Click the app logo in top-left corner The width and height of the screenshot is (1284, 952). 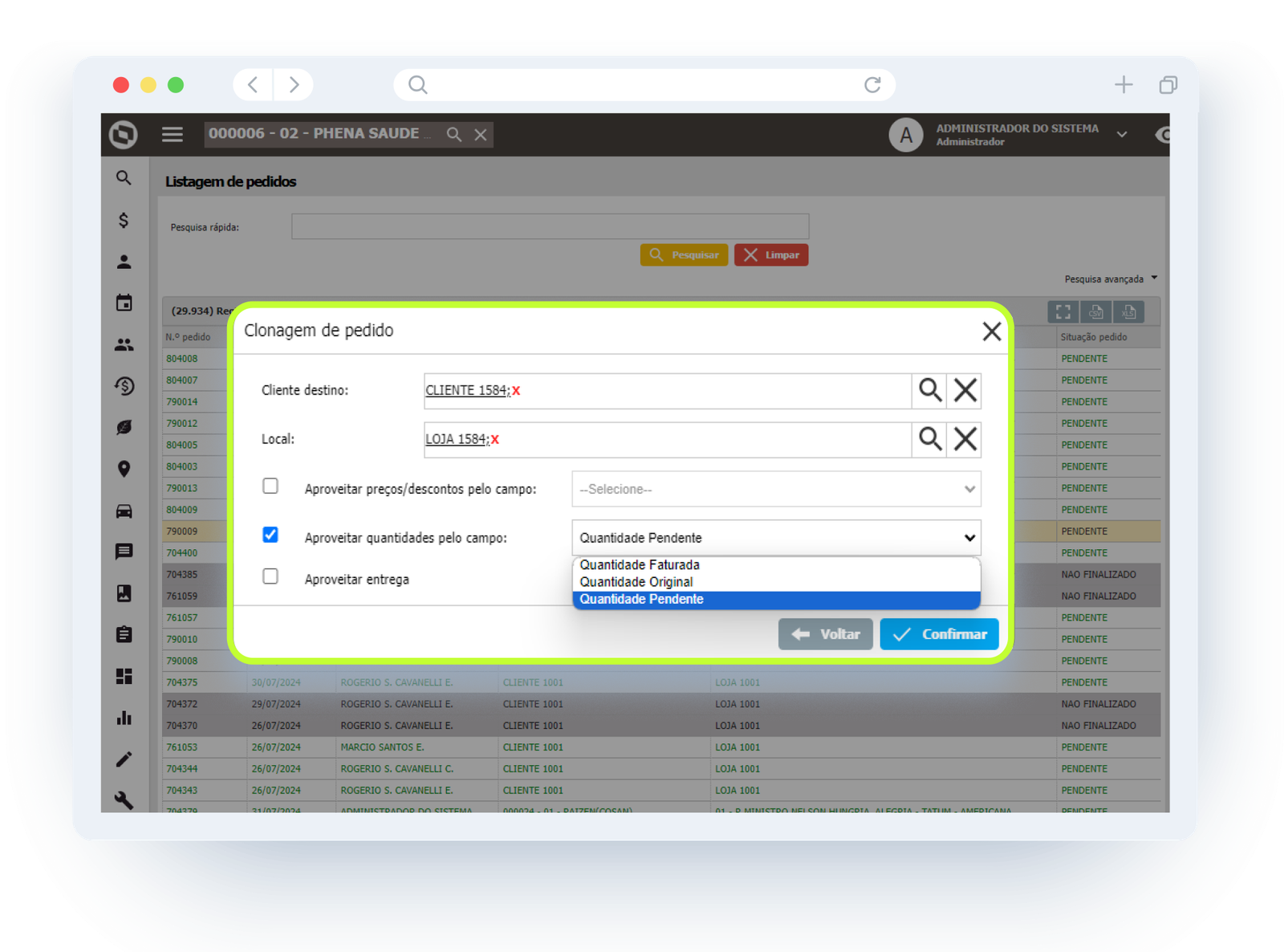pos(124,134)
